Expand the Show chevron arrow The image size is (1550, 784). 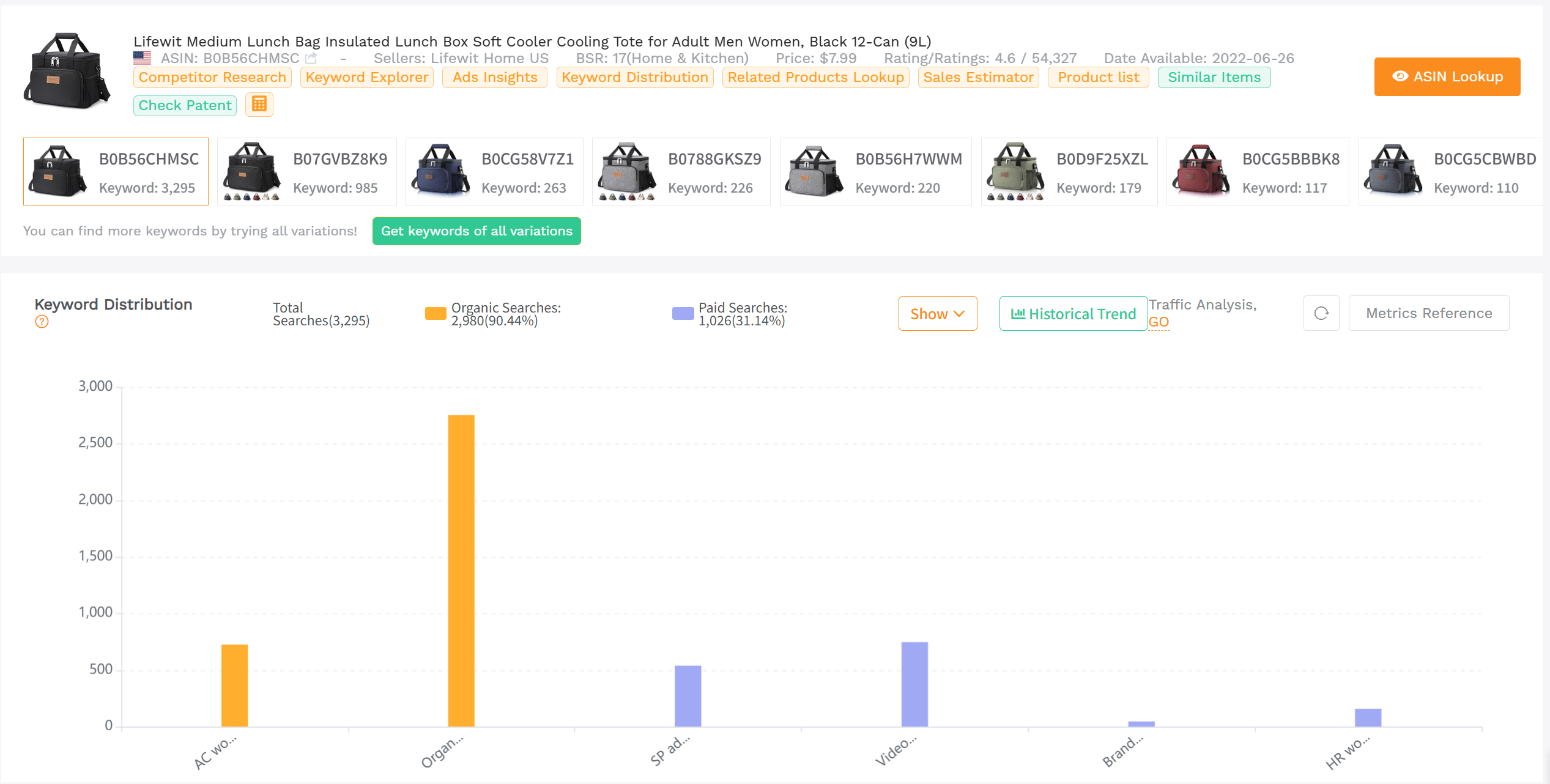(957, 314)
